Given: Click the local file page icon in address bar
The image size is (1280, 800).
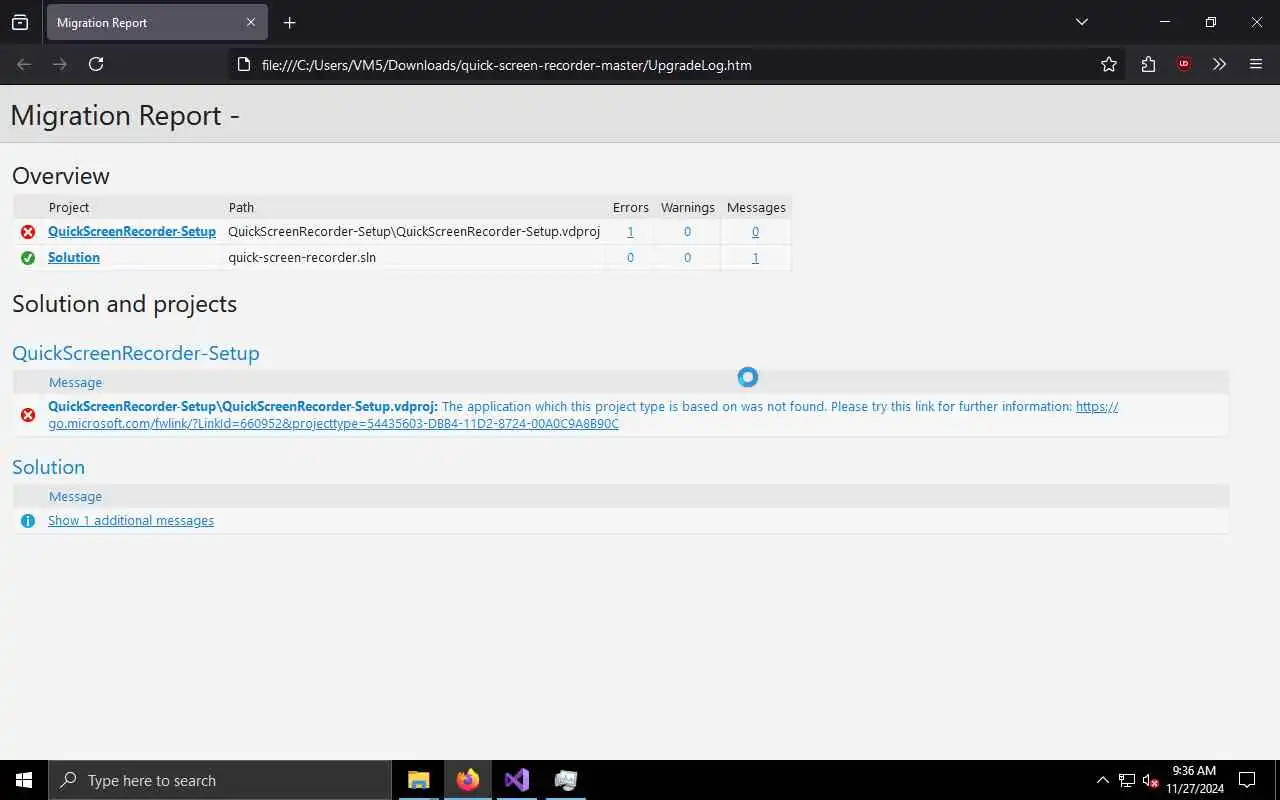Looking at the screenshot, I should [243, 64].
